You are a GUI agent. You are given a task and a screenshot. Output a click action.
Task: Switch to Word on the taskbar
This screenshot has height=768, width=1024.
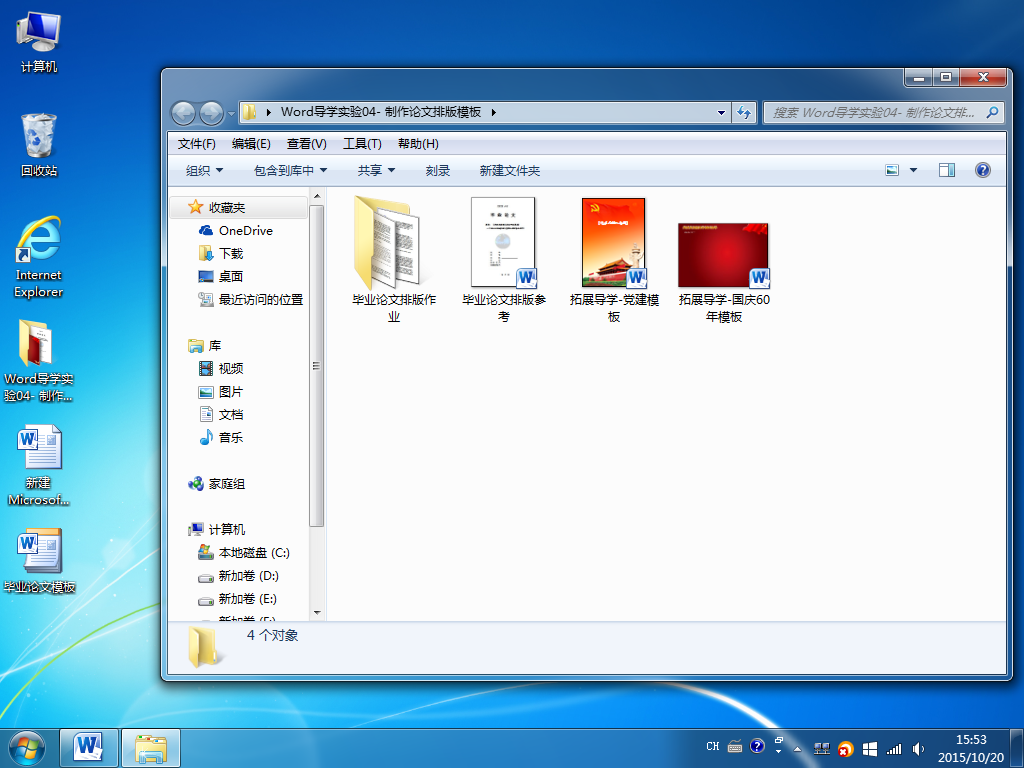coord(89,748)
